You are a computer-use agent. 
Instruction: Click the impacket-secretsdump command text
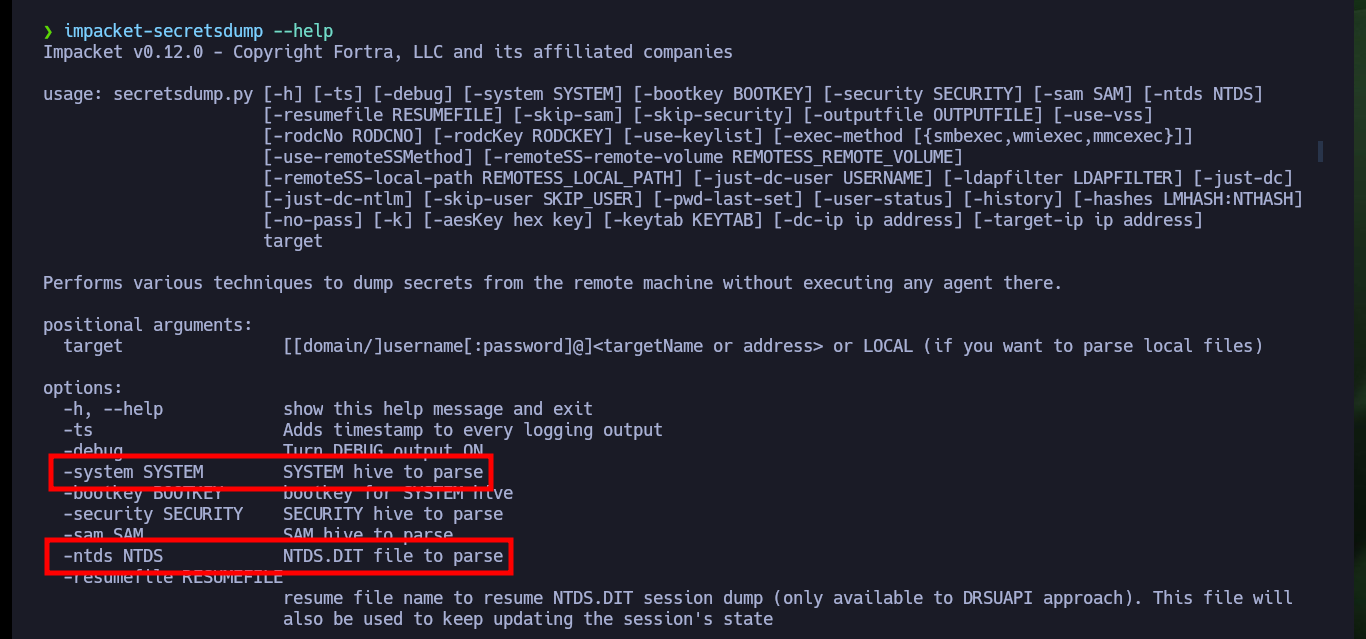[x=163, y=31]
